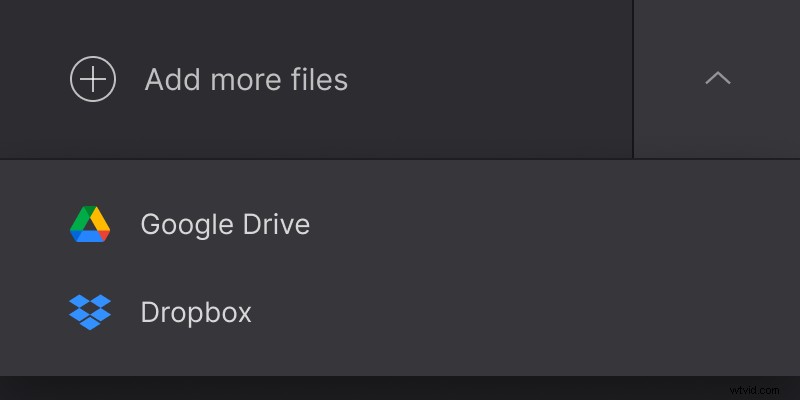Tap the icon left of Google Drive label
Viewport: 800px width, 400px height.
pyautogui.click(x=90, y=224)
